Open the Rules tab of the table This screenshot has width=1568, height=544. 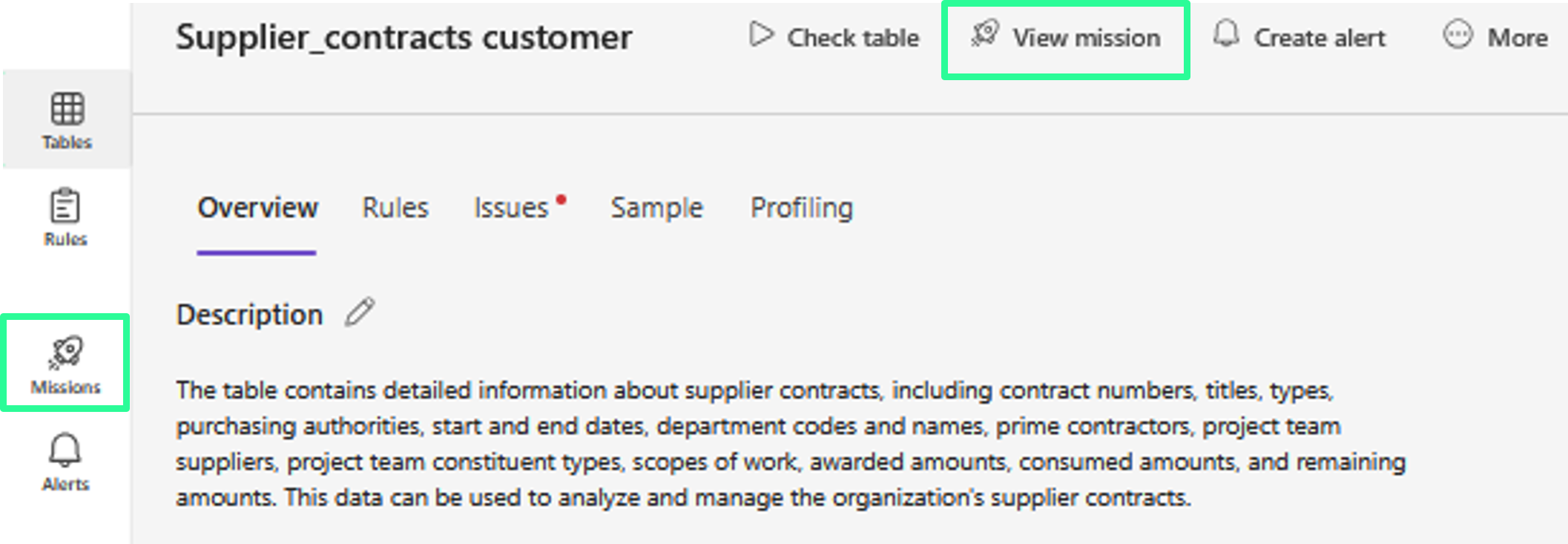[395, 208]
